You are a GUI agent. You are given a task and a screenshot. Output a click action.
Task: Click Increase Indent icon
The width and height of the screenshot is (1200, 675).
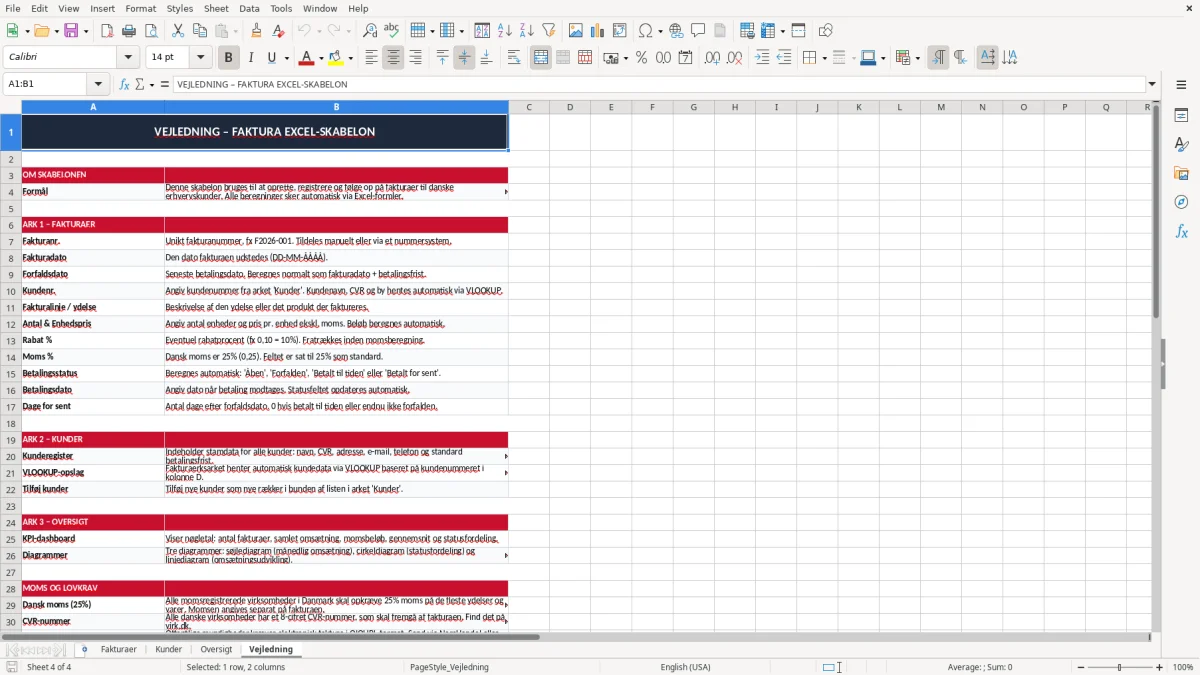click(x=762, y=58)
